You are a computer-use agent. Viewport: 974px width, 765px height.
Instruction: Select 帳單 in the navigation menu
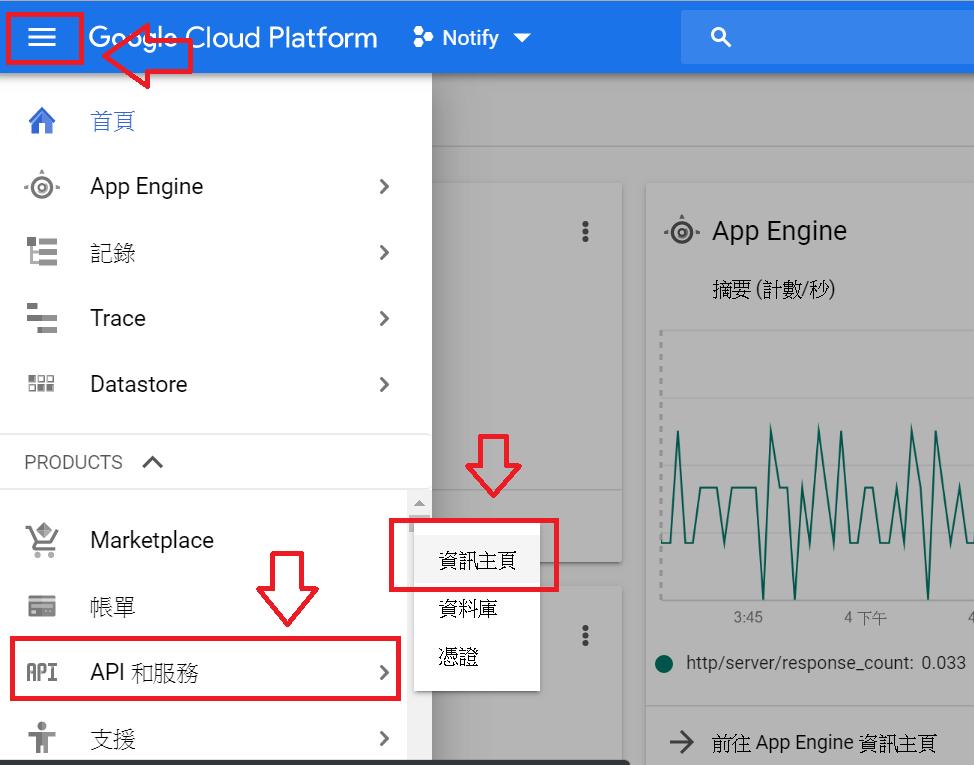pyautogui.click(x=113, y=607)
